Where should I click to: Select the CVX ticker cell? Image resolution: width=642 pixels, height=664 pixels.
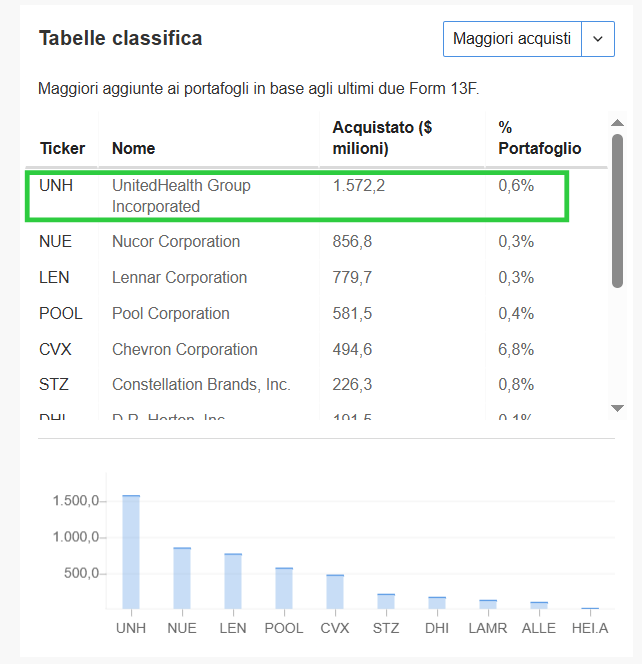[x=55, y=349]
